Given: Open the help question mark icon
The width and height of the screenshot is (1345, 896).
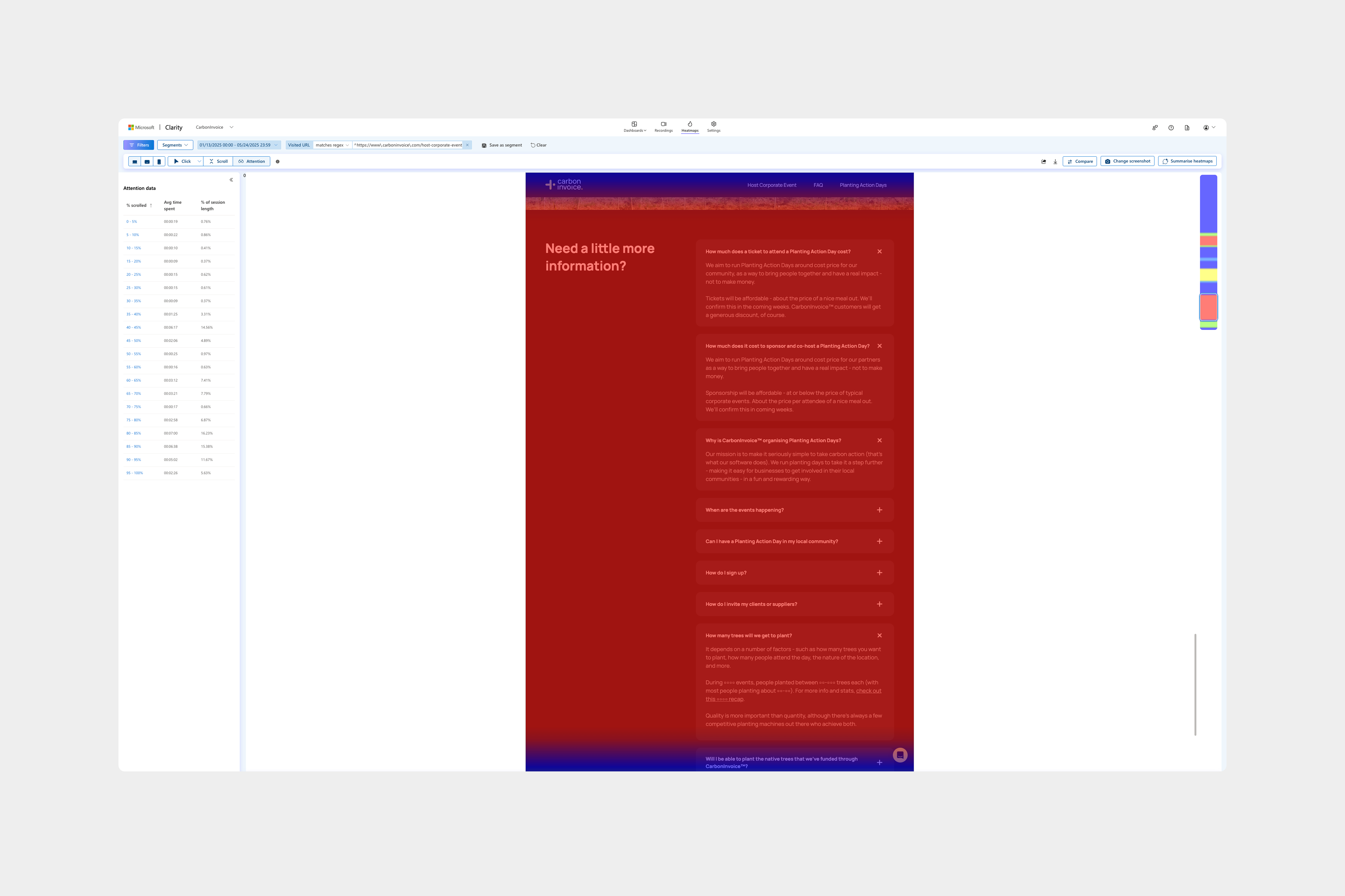Looking at the screenshot, I should 1171,128.
